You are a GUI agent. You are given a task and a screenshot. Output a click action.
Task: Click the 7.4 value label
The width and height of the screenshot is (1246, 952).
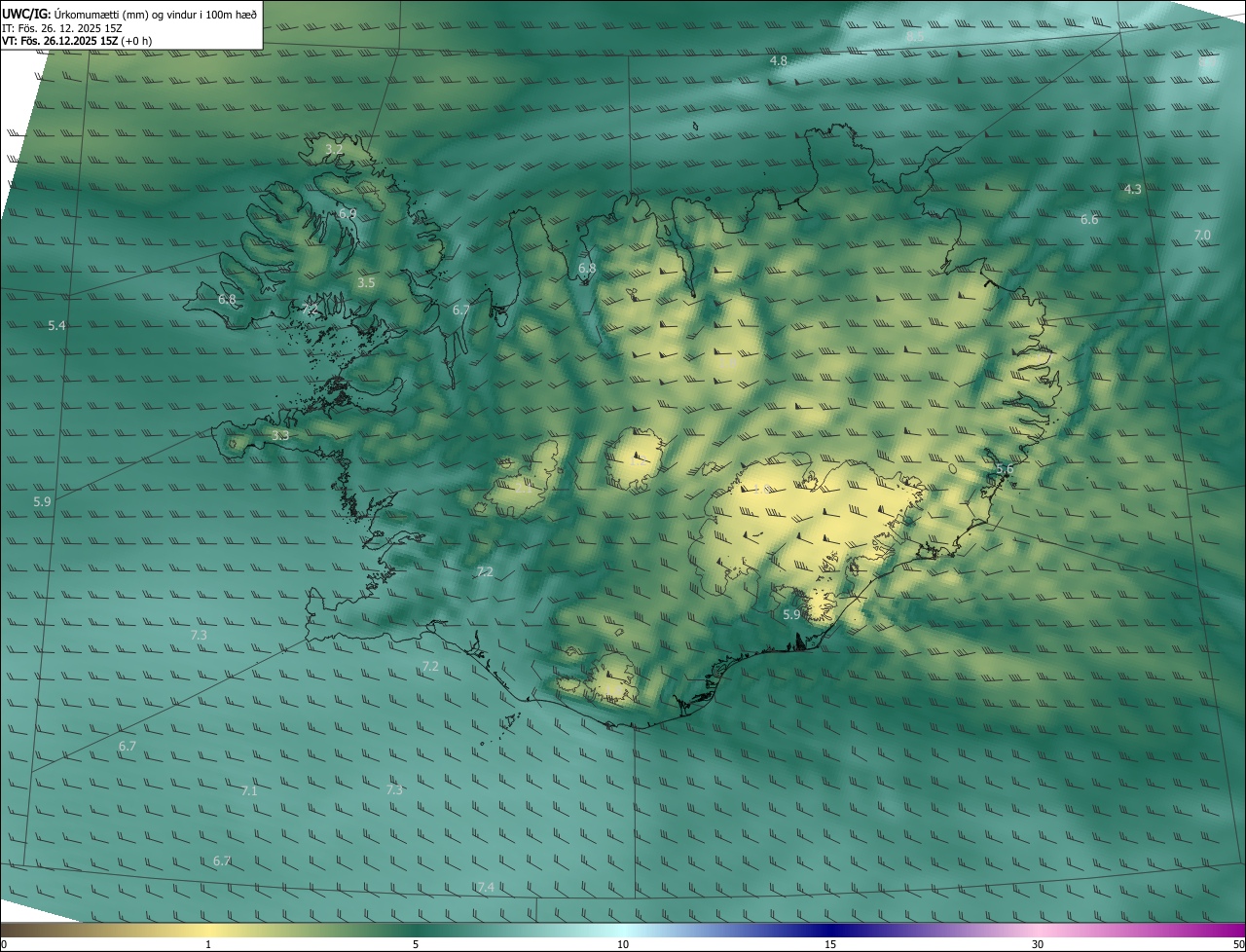(x=486, y=887)
